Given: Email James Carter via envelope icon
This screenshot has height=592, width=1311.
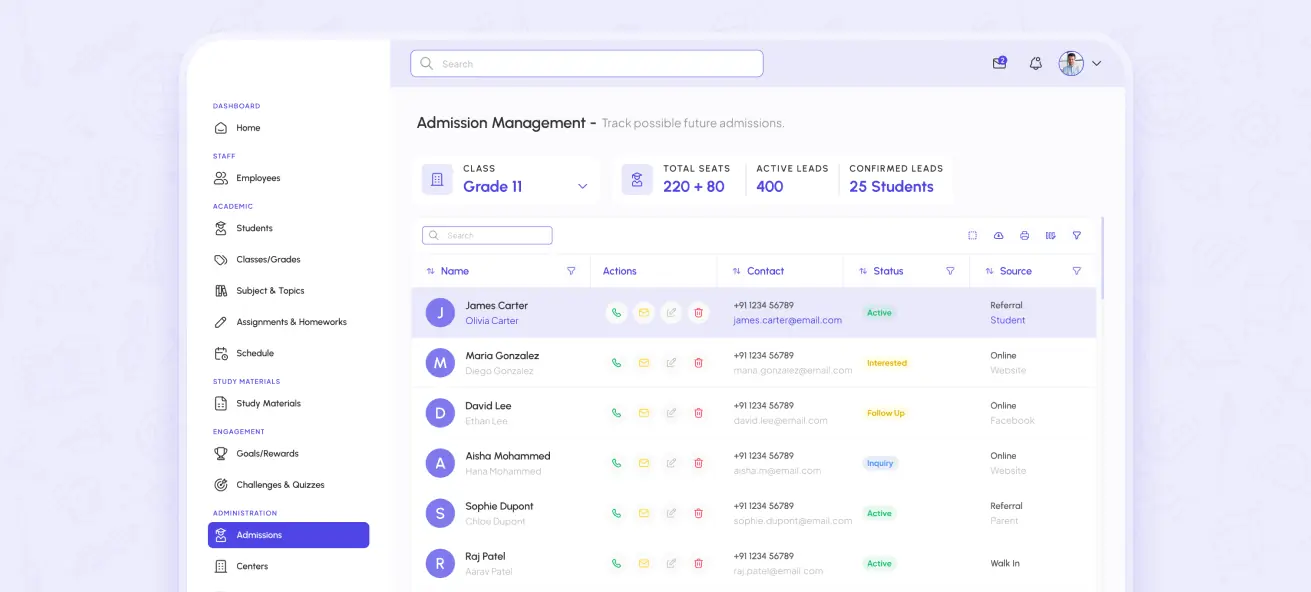Looking at the screenshot, I should click(644, 313).
